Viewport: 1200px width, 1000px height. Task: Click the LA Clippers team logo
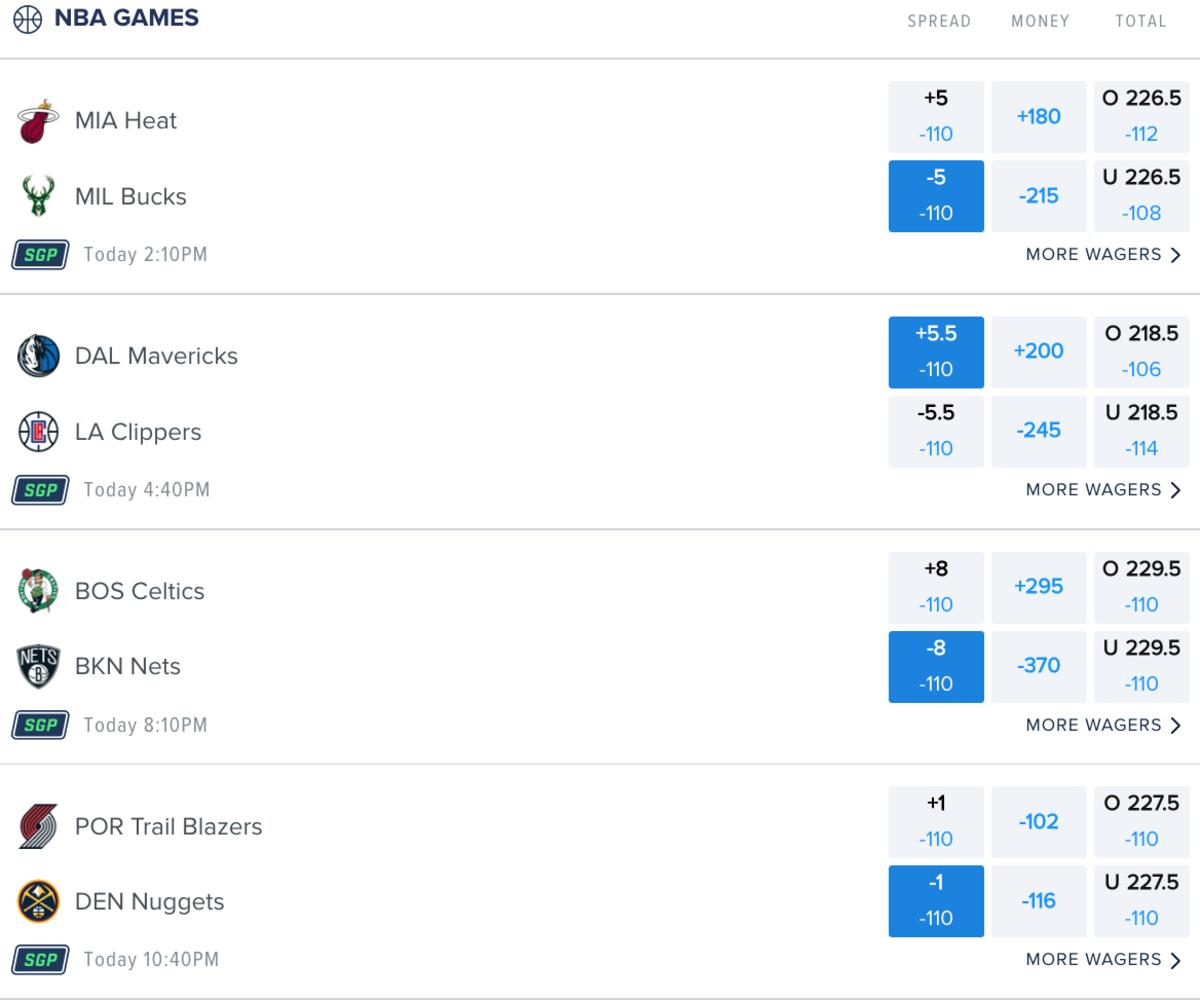point(39,432)
